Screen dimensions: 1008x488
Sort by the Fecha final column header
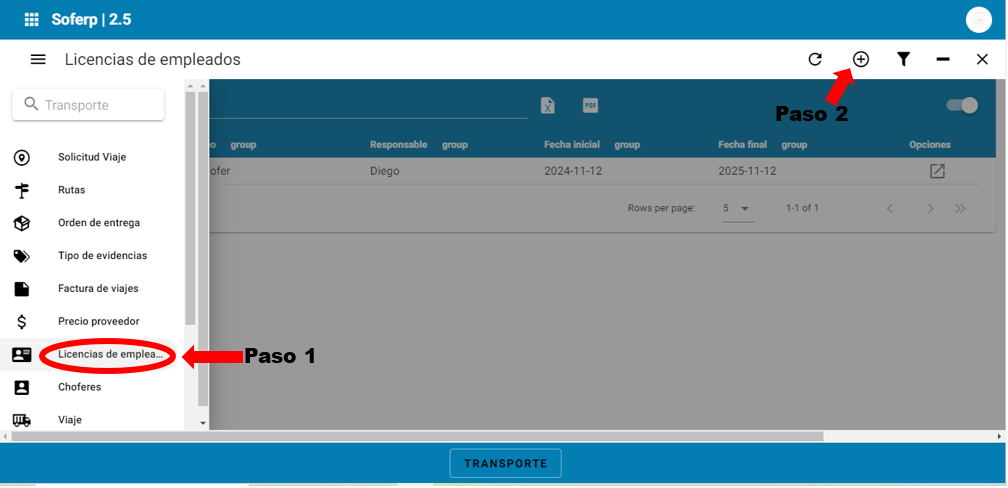pos(742,145)
